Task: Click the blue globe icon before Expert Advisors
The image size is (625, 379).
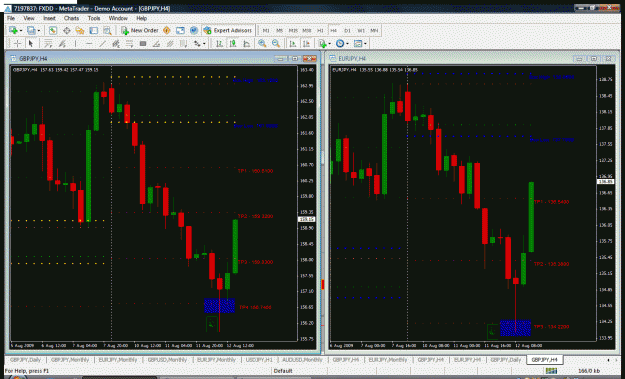Action: pyautogui.click(x=194, y=30)
